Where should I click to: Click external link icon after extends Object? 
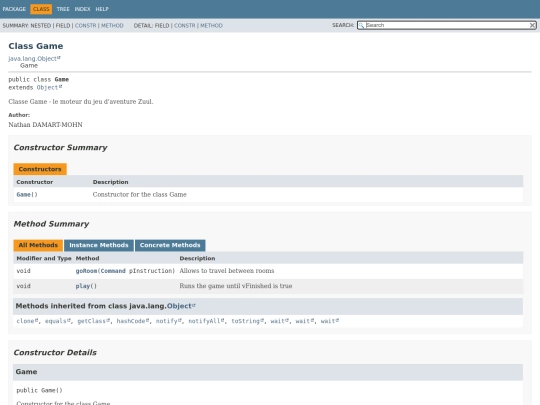pos(61,87)
